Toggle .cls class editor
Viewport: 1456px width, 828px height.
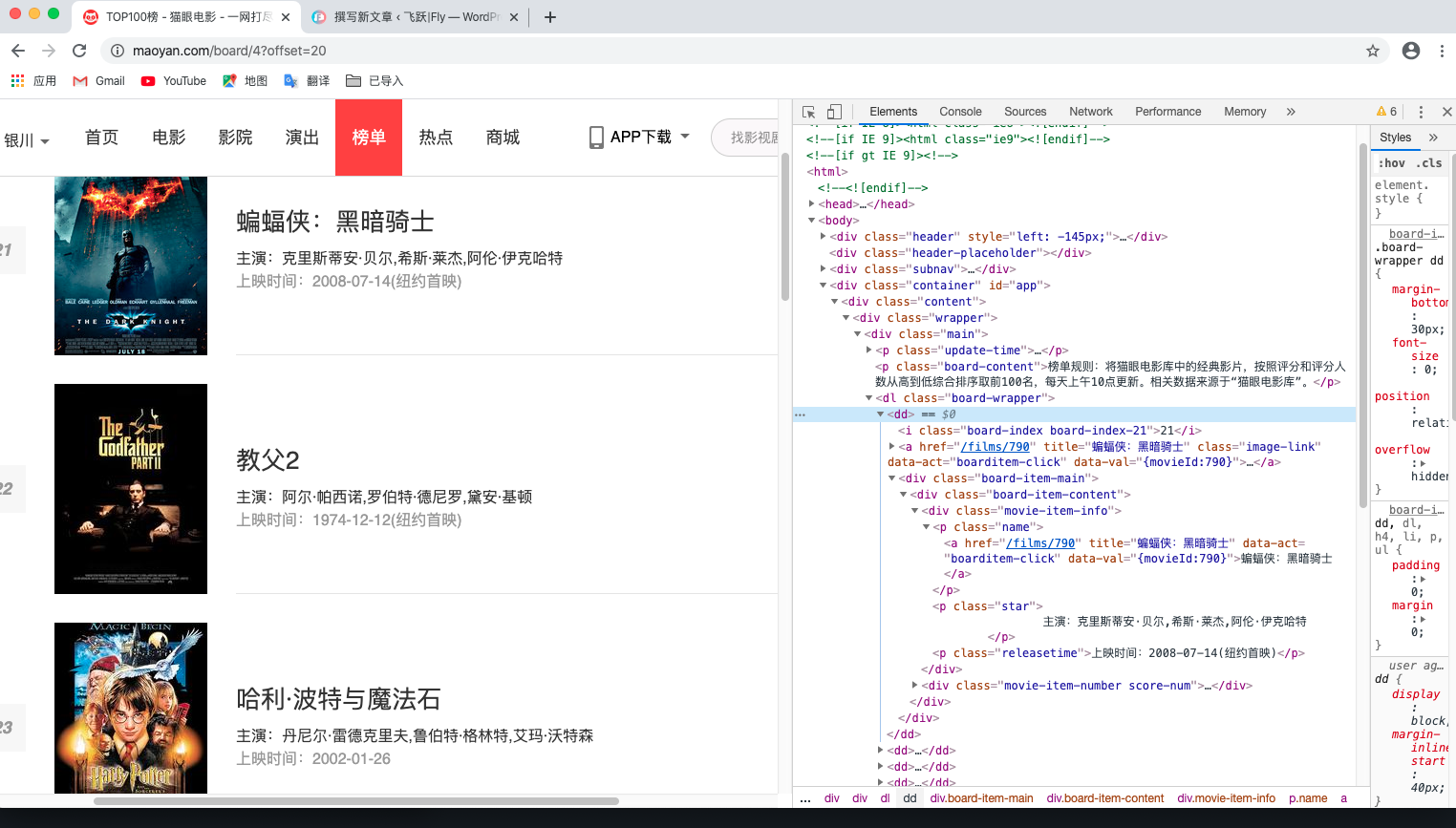[x=1429, y=163]
